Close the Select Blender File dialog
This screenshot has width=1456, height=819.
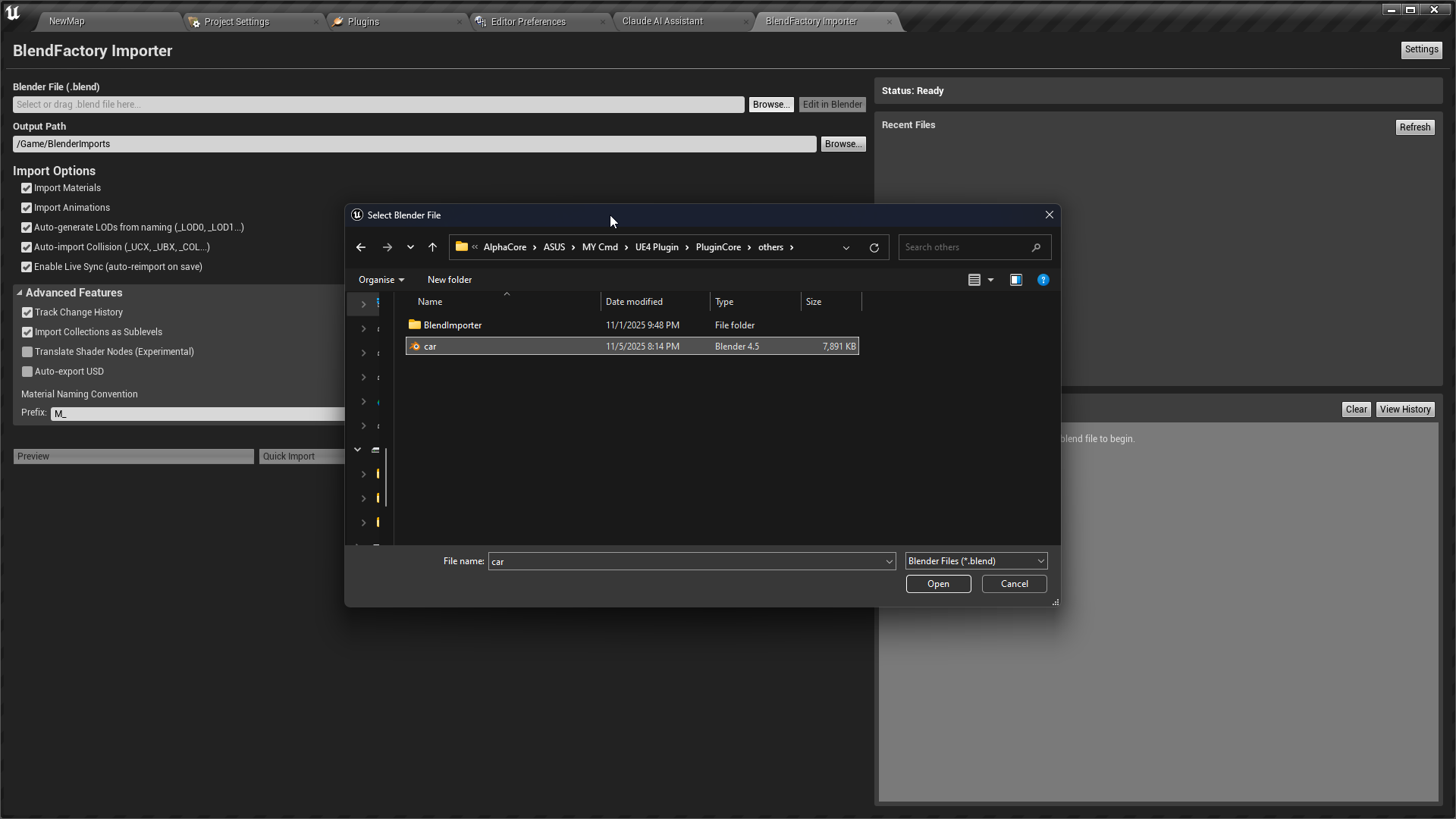(x=1050, y=215)
